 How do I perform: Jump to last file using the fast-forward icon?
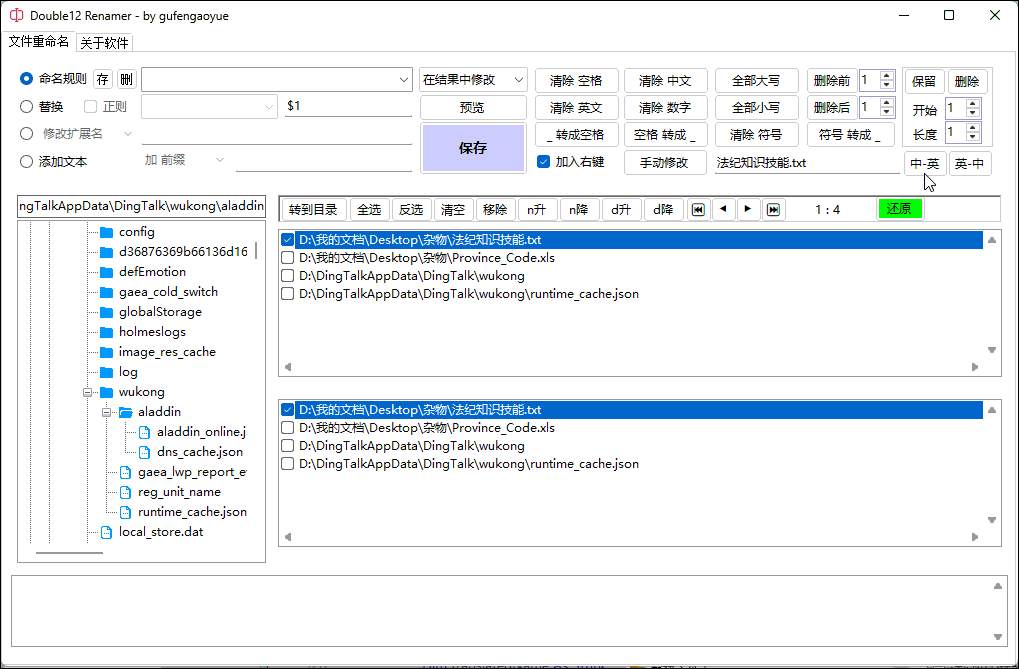(773, 209)
